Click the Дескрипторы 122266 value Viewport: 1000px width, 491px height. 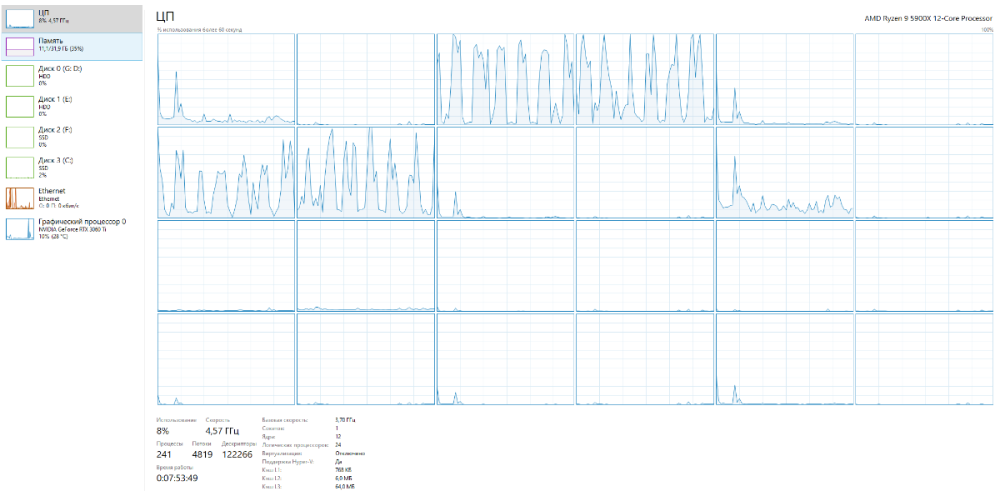pyautogui.click(x=237, y=455)
